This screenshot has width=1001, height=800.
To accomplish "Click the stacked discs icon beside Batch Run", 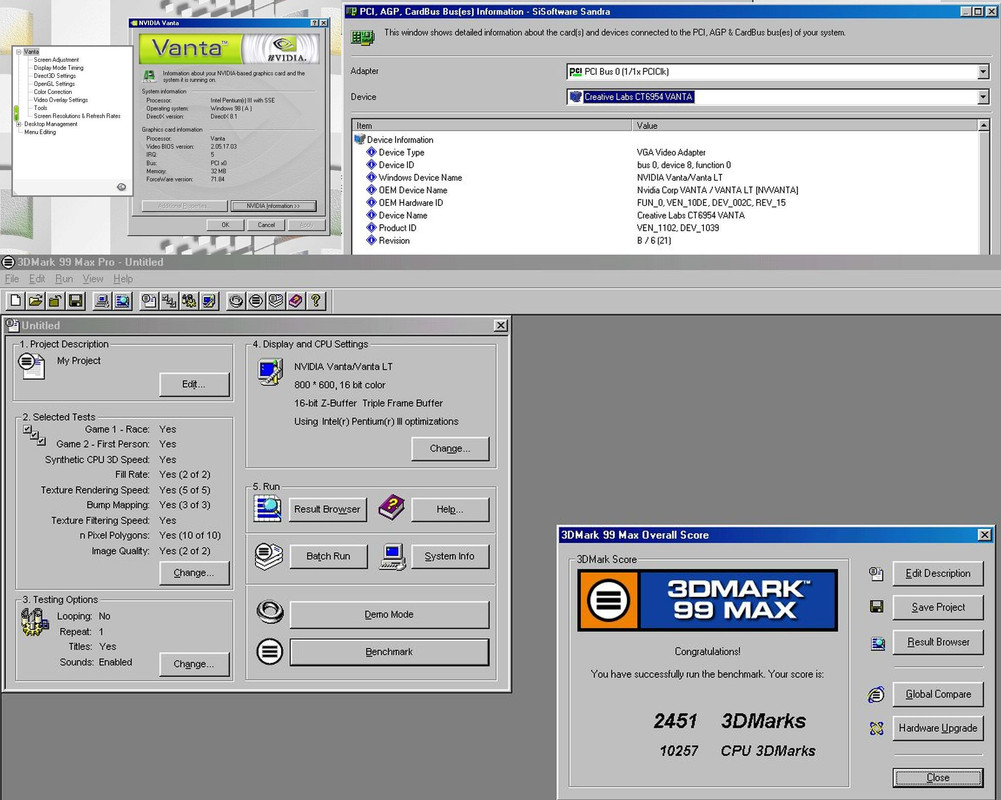I will click(269, 556).
